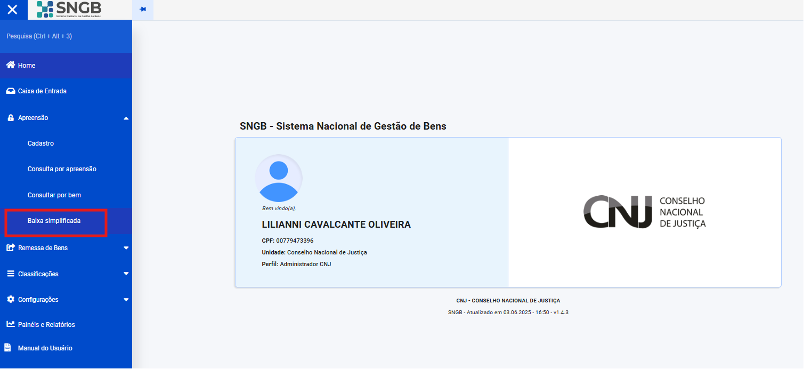805x370 pixels.
Task: Click the Configurações gear icon
Action: (x=10, y=299)
